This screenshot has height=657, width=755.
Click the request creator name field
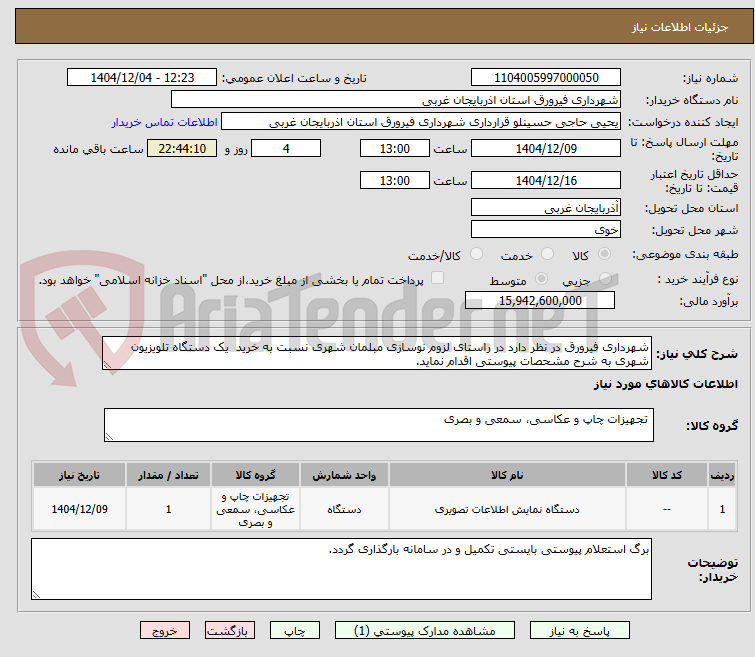pos(421,122)
